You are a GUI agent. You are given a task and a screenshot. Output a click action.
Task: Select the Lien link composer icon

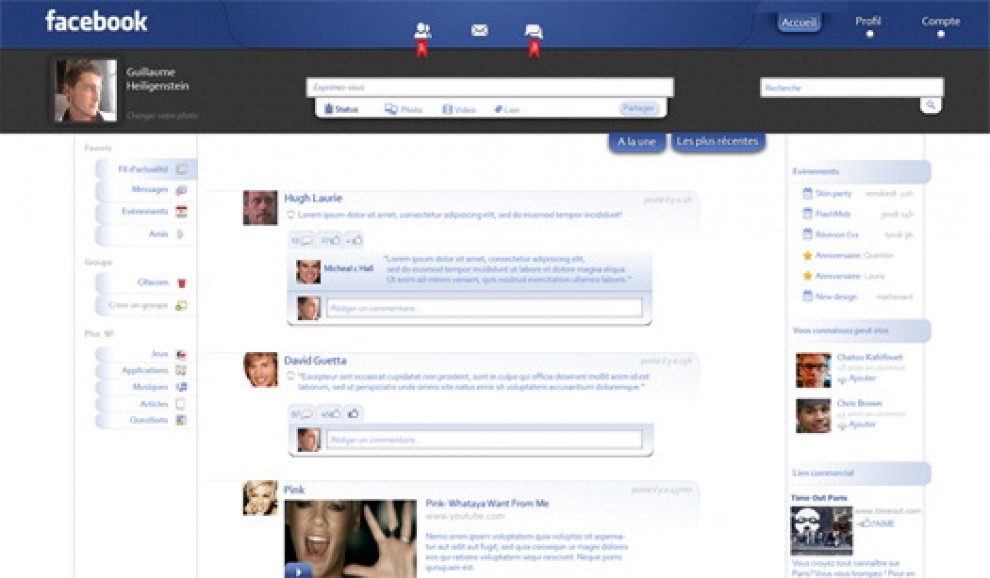498,110
